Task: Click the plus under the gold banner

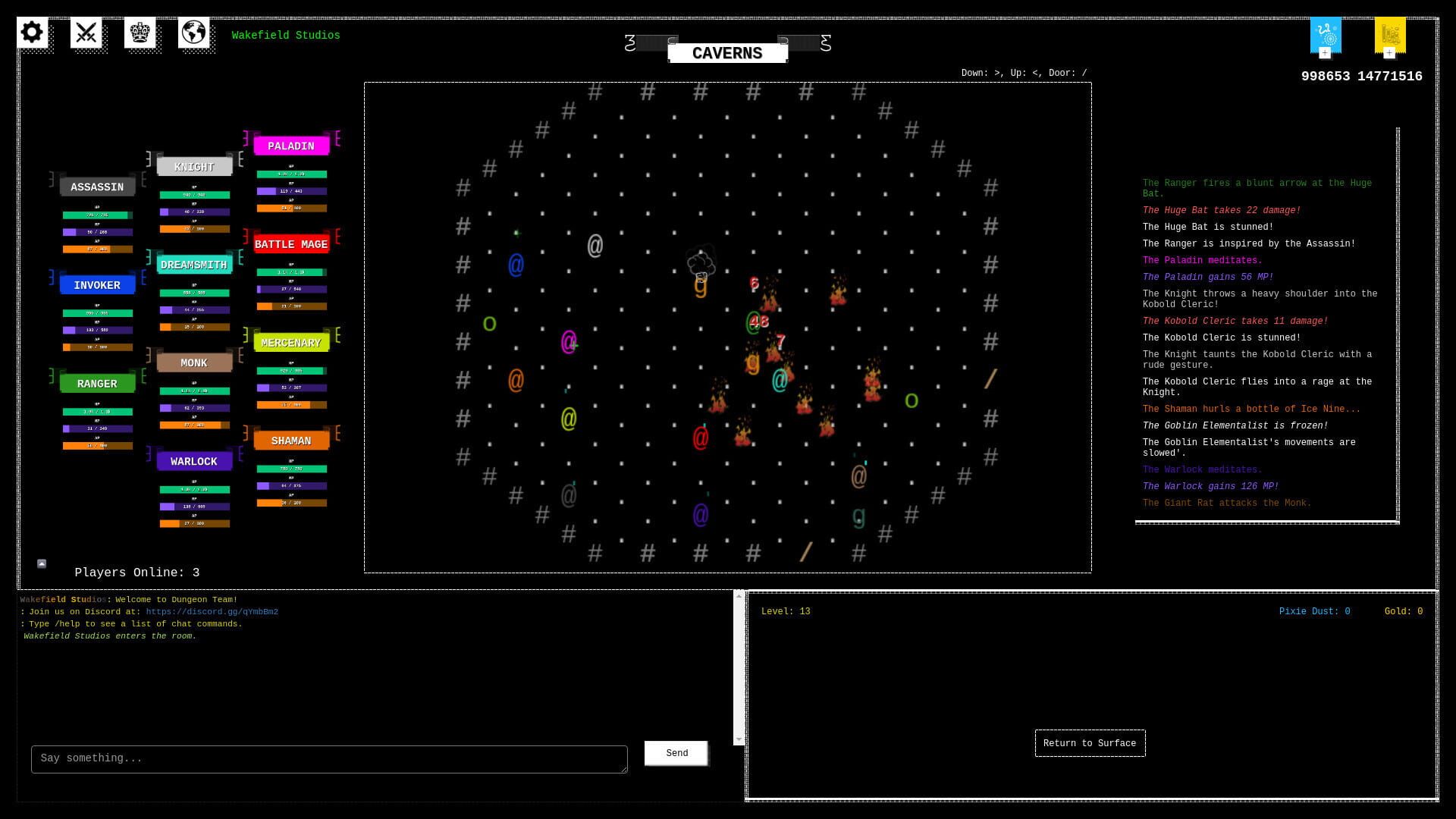Action: (1389, 53)
